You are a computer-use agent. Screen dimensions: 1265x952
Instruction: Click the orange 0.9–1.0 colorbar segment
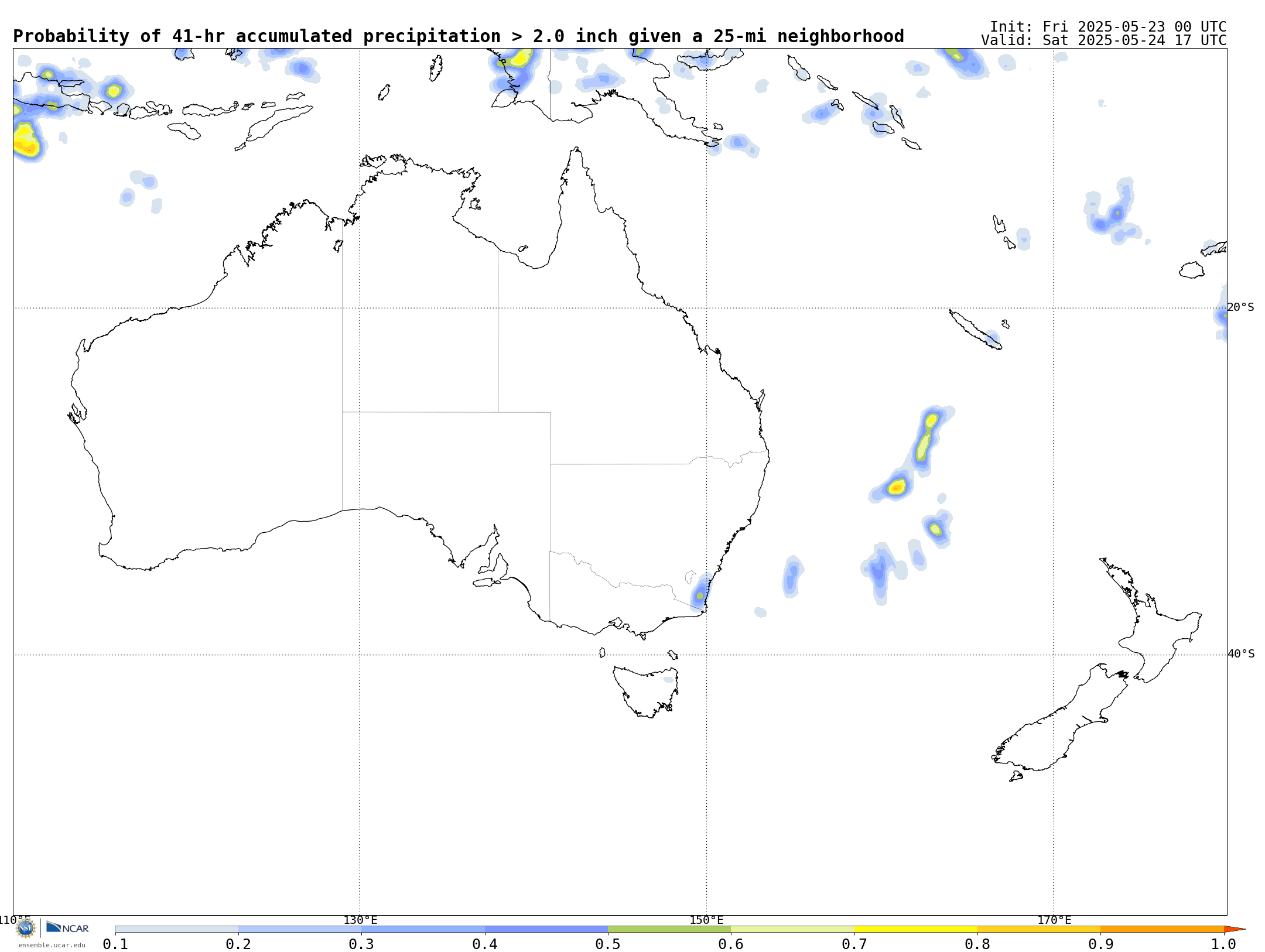(1162, 929)
